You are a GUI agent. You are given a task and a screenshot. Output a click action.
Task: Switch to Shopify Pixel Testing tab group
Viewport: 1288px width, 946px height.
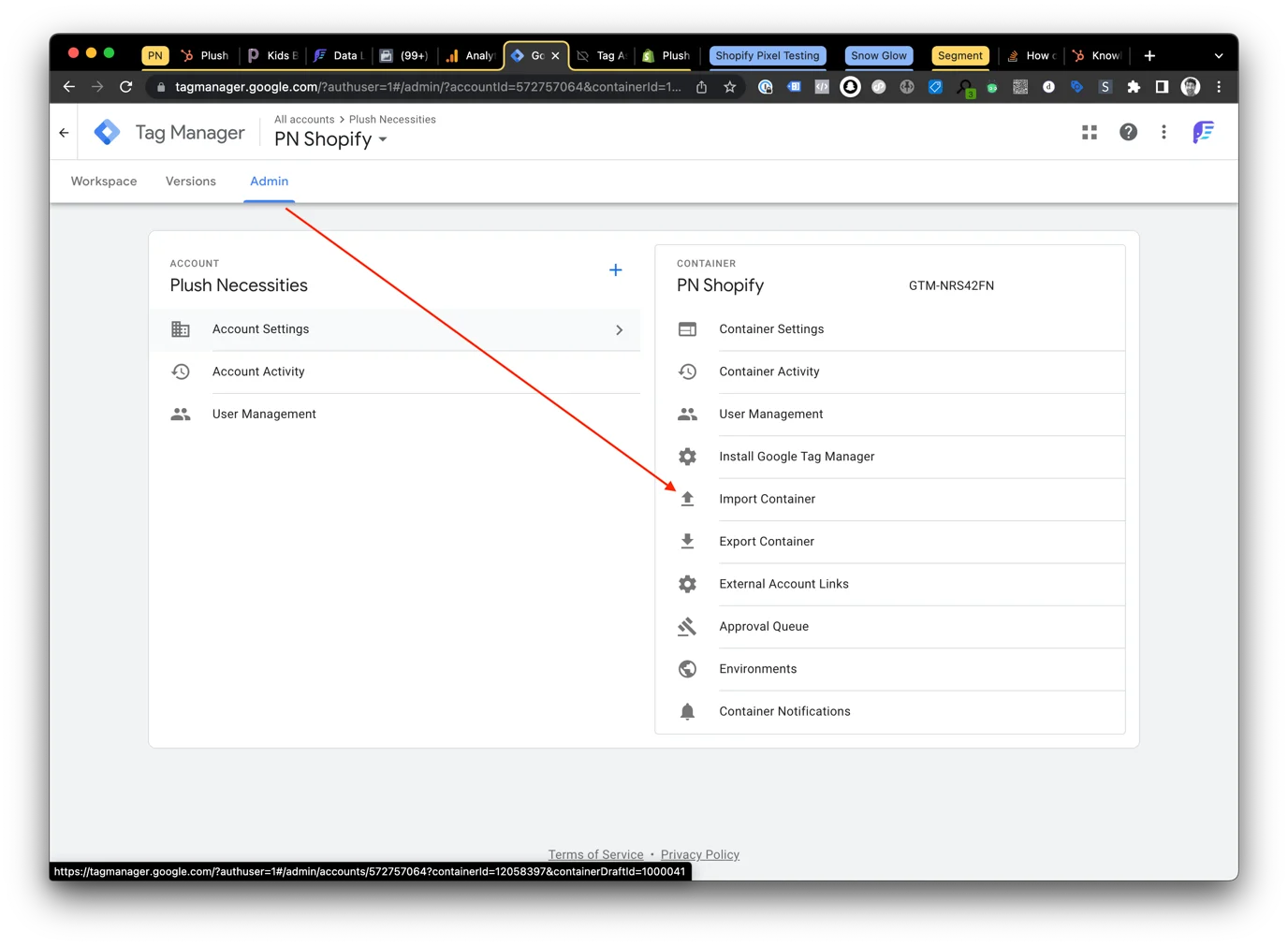(x=768, y=55)
